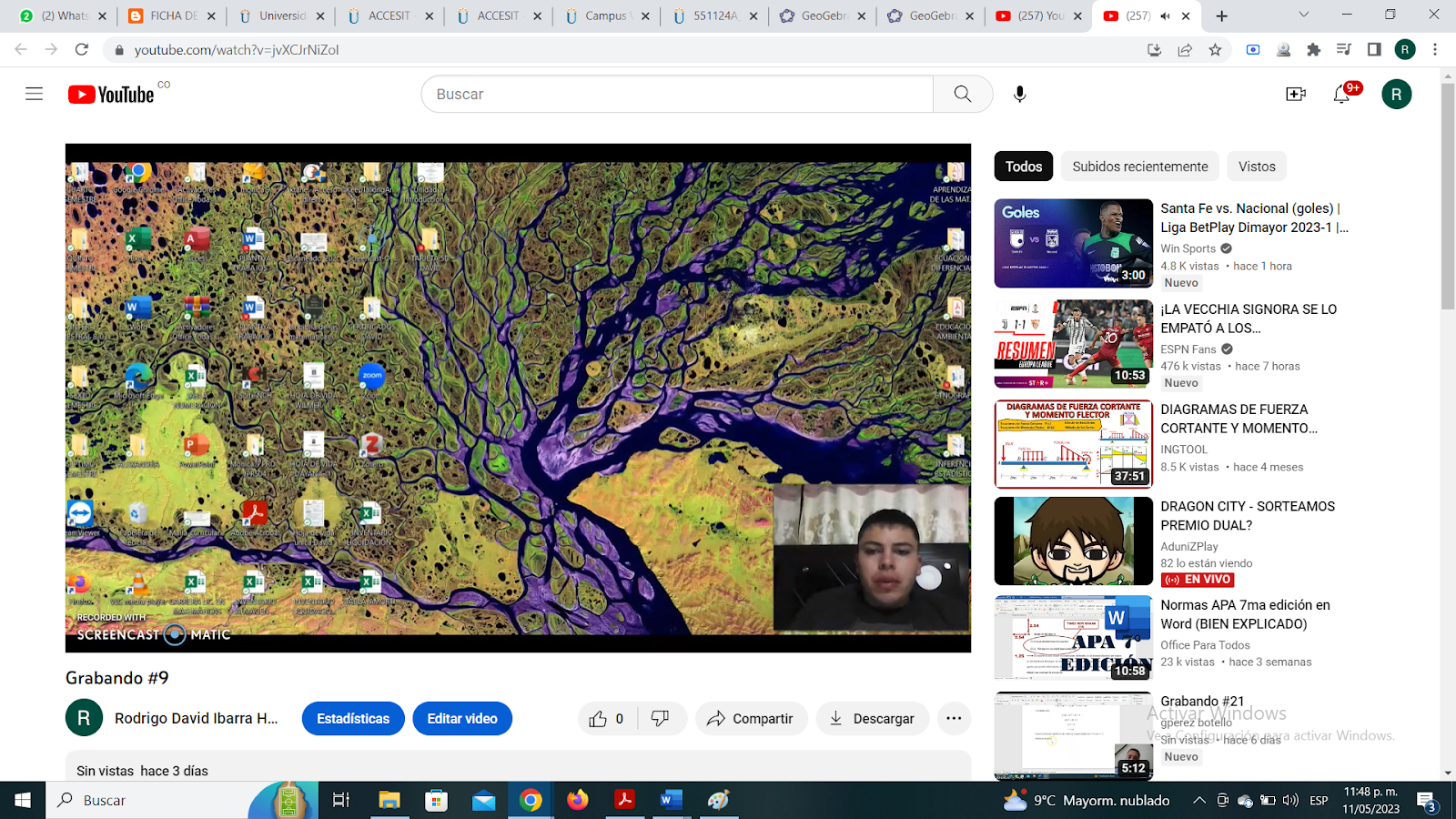Open Word from taskbar
1456x819 pixels.
click(x=671, y=800)
